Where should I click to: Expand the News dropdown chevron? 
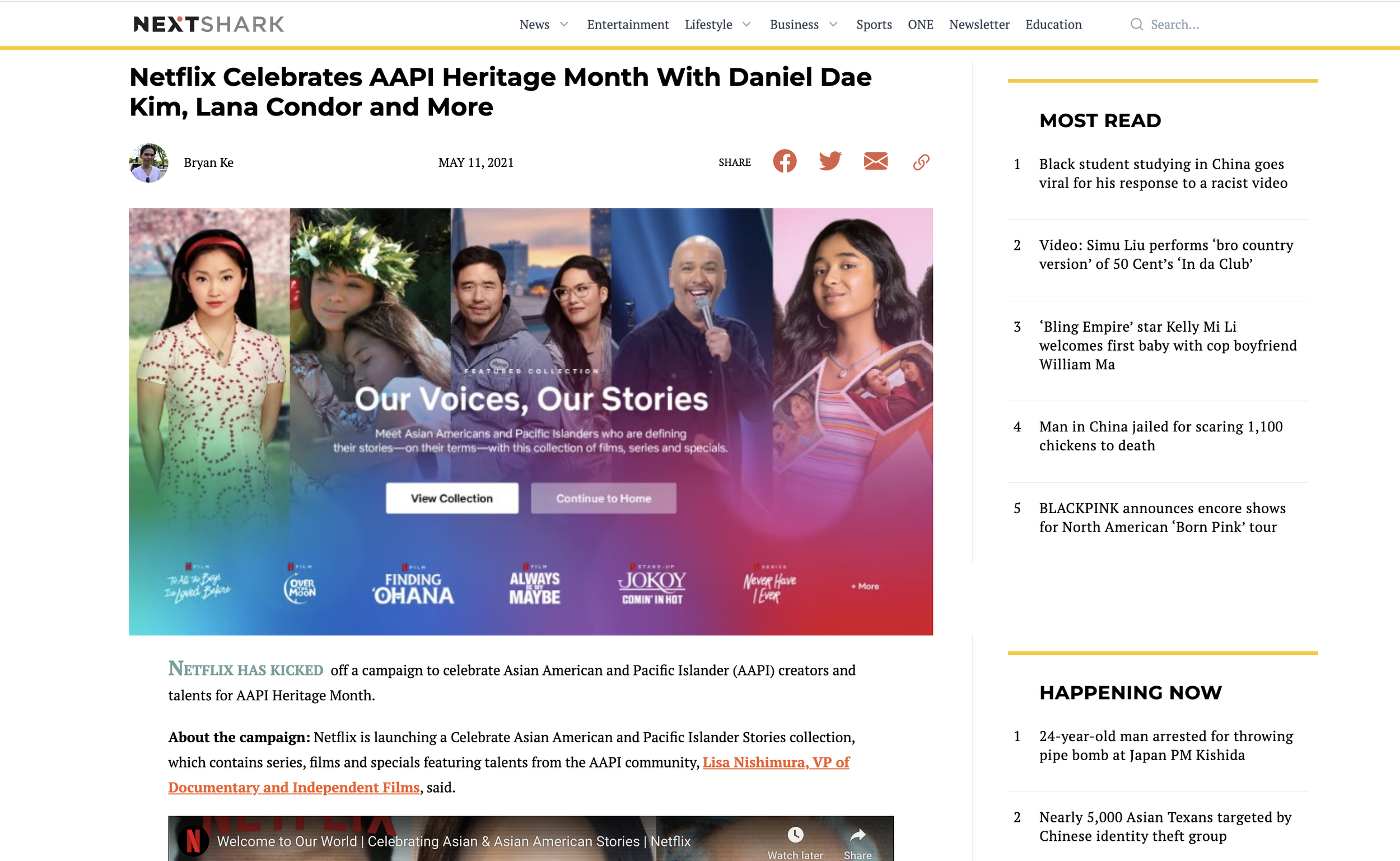tap(564, 25)
